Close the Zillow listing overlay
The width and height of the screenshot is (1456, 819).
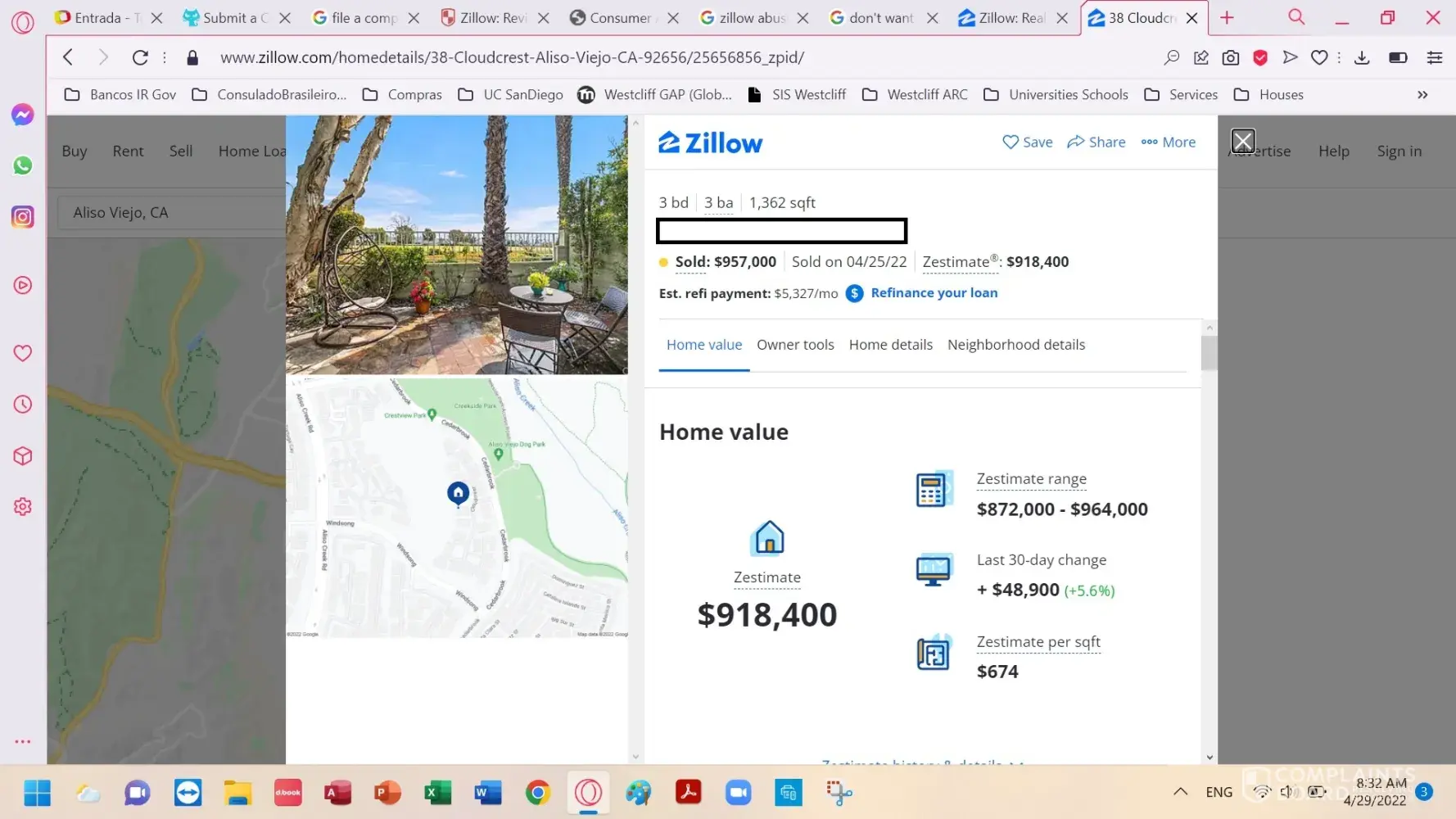pos(1243,141)
